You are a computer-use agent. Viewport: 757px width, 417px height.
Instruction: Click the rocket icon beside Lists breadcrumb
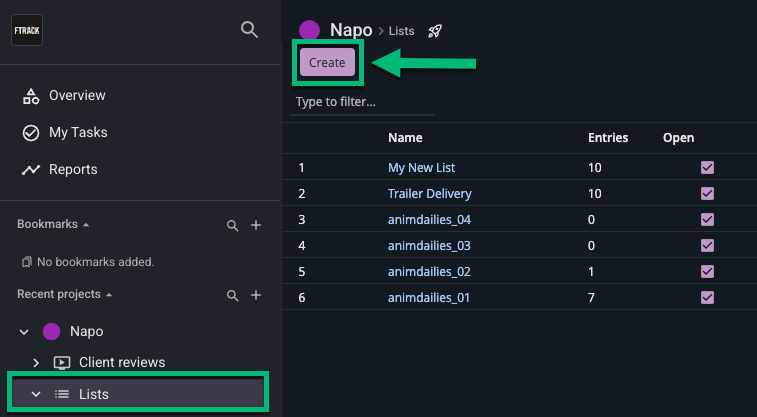[435, 31]
